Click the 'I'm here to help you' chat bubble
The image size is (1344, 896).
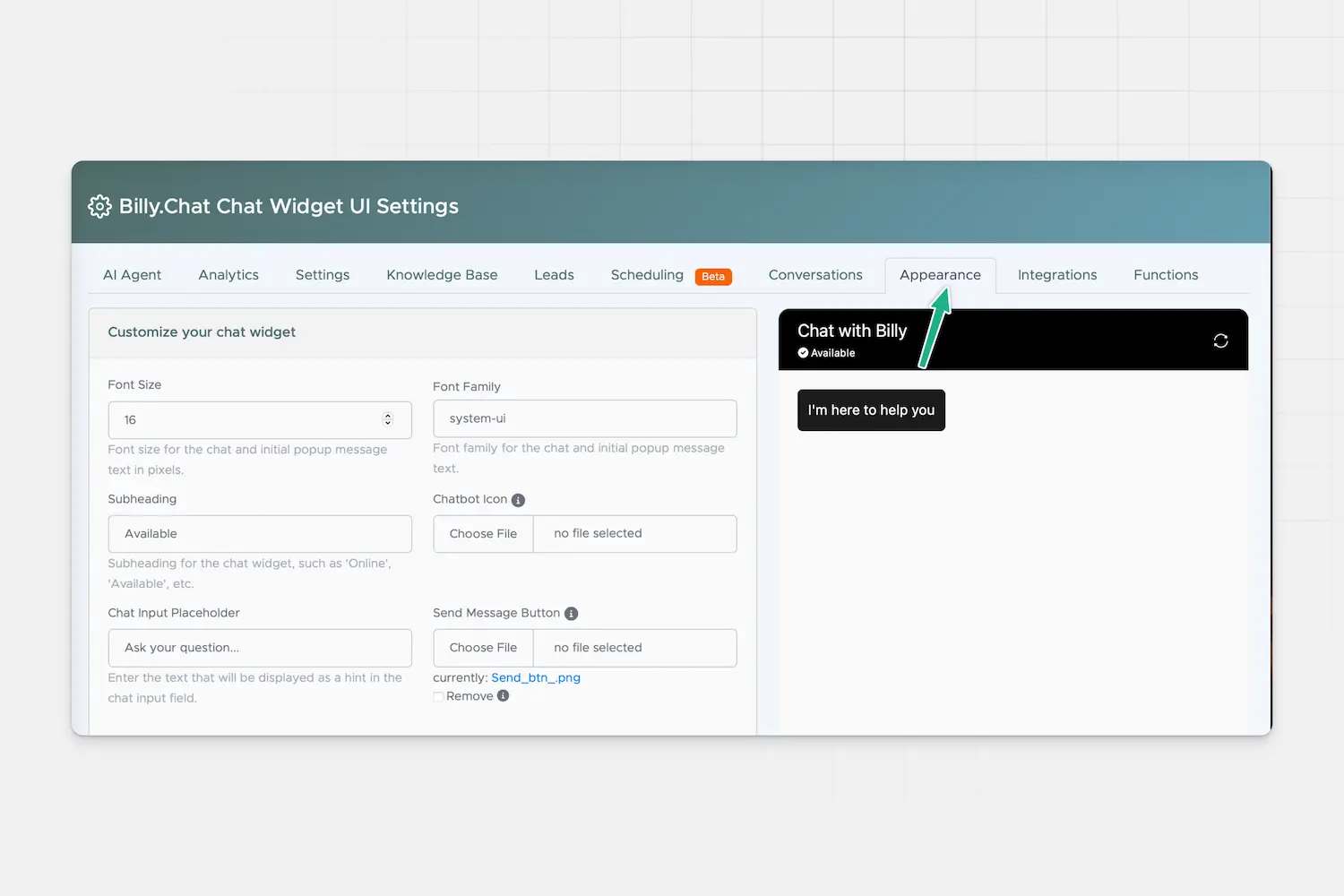pyautogui.click(x=871, y=410)
